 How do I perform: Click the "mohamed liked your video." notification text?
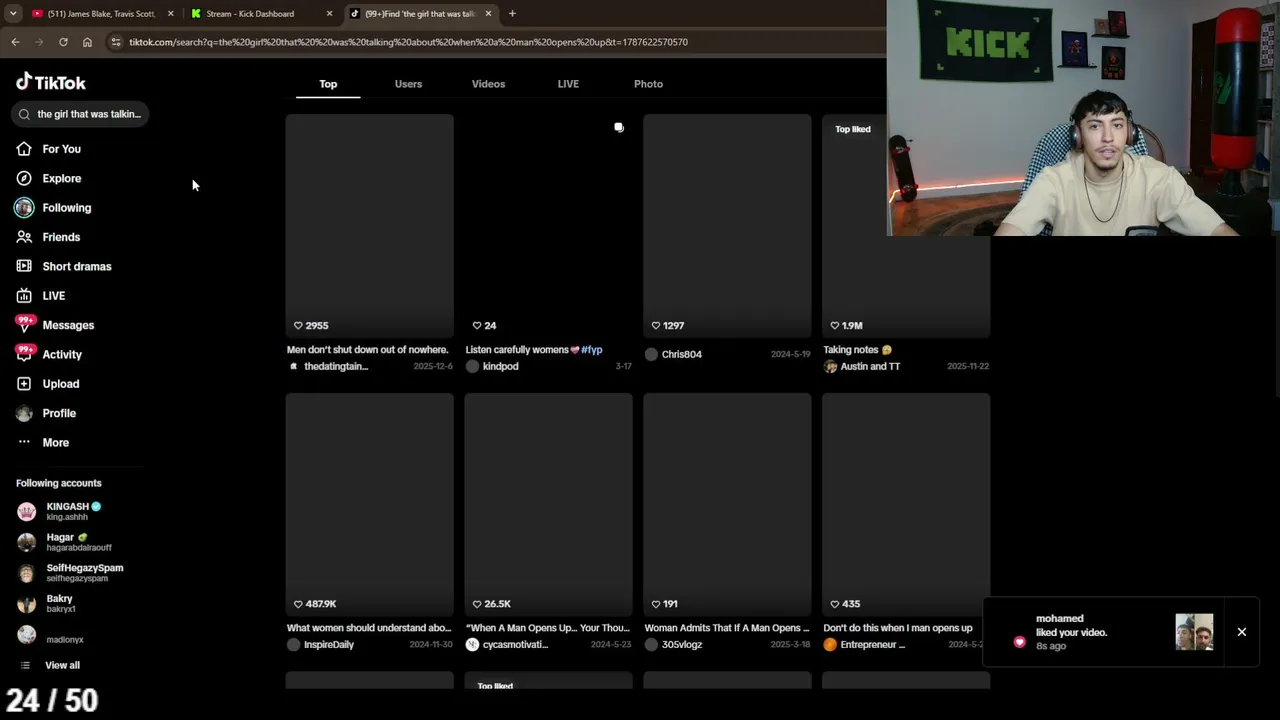pyautogui.click(x=1071, y=625)
